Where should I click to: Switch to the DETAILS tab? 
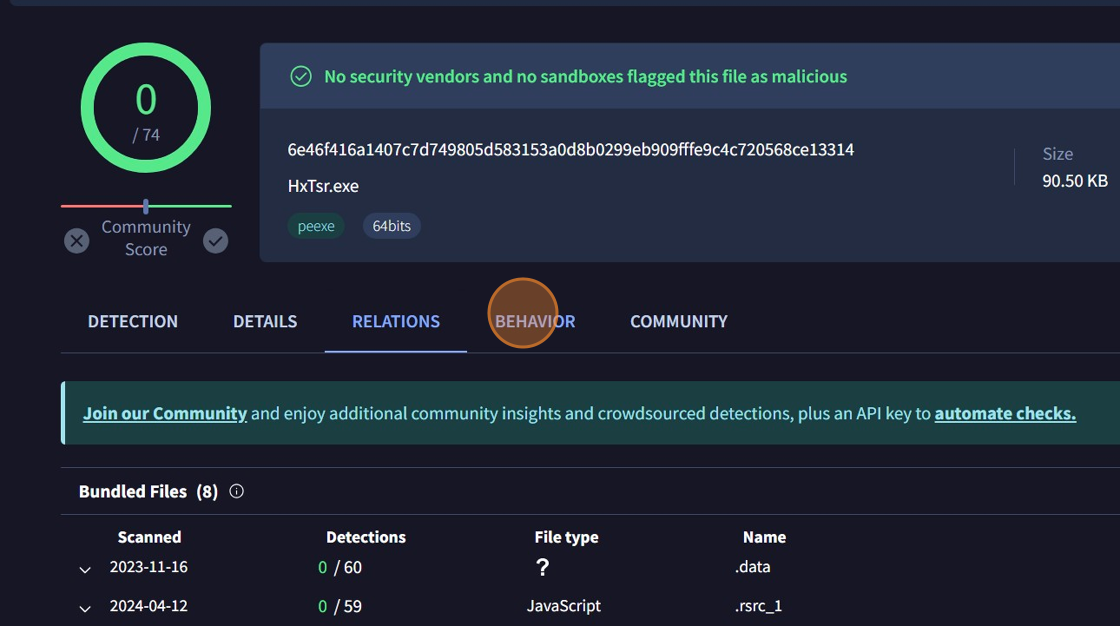coord(265,321)
